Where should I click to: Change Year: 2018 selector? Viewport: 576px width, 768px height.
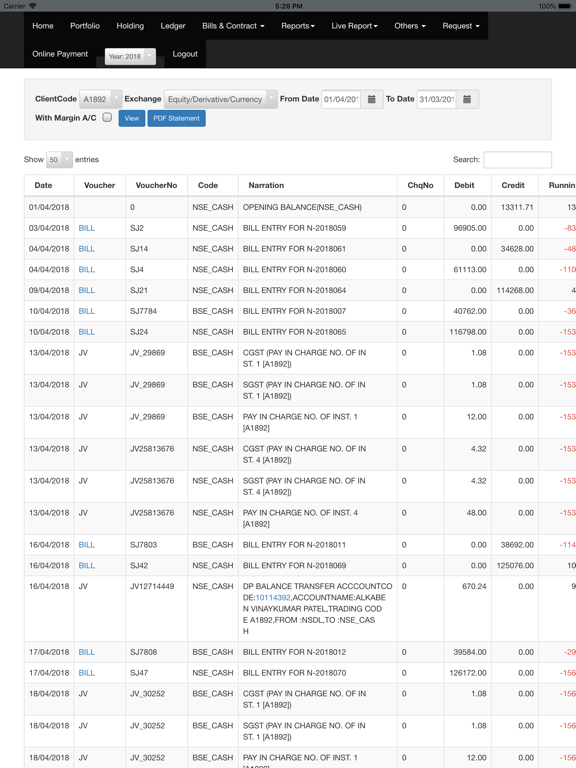pyautogui.click(x=130, y=56)
